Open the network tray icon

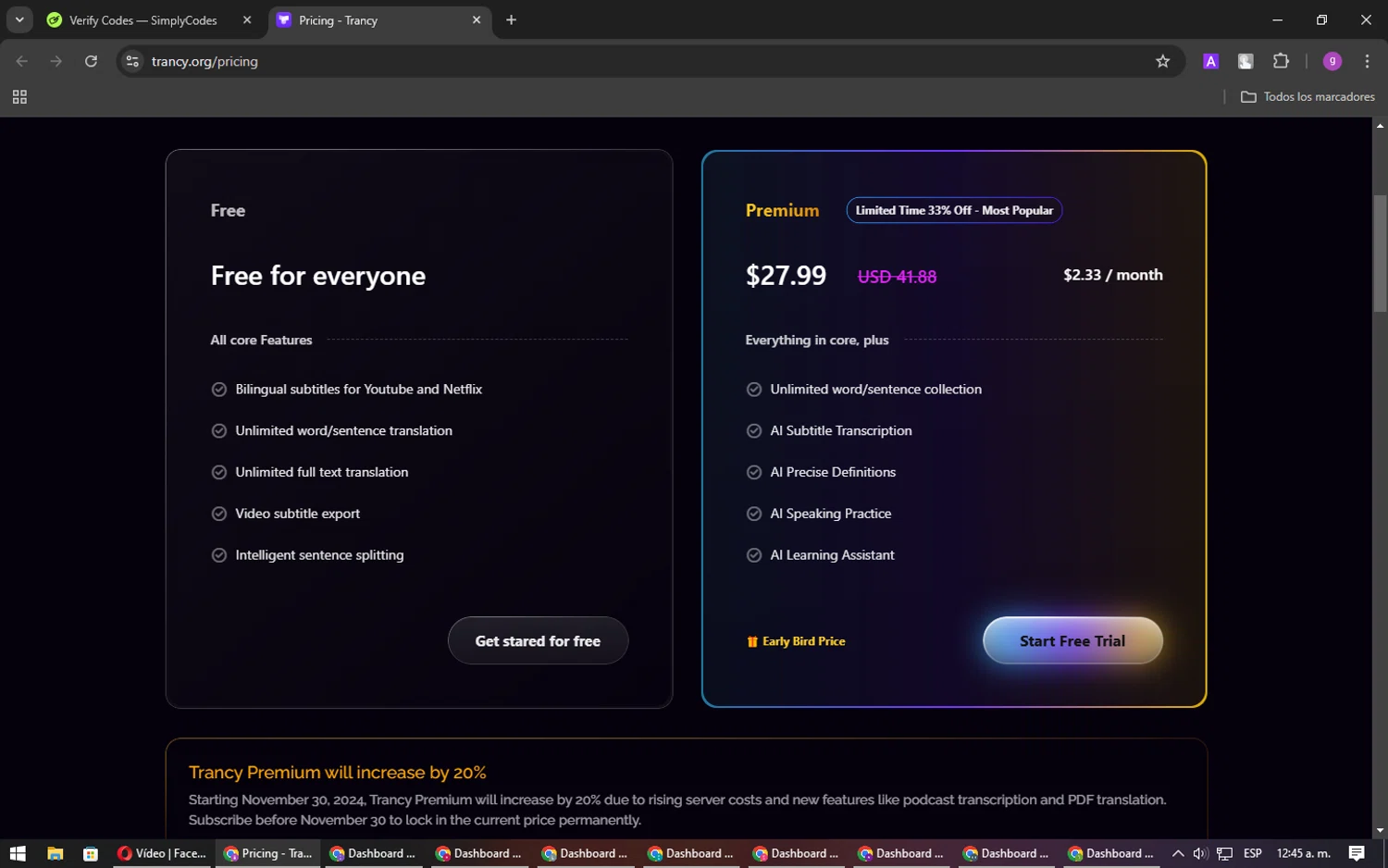click(1224, 853)
